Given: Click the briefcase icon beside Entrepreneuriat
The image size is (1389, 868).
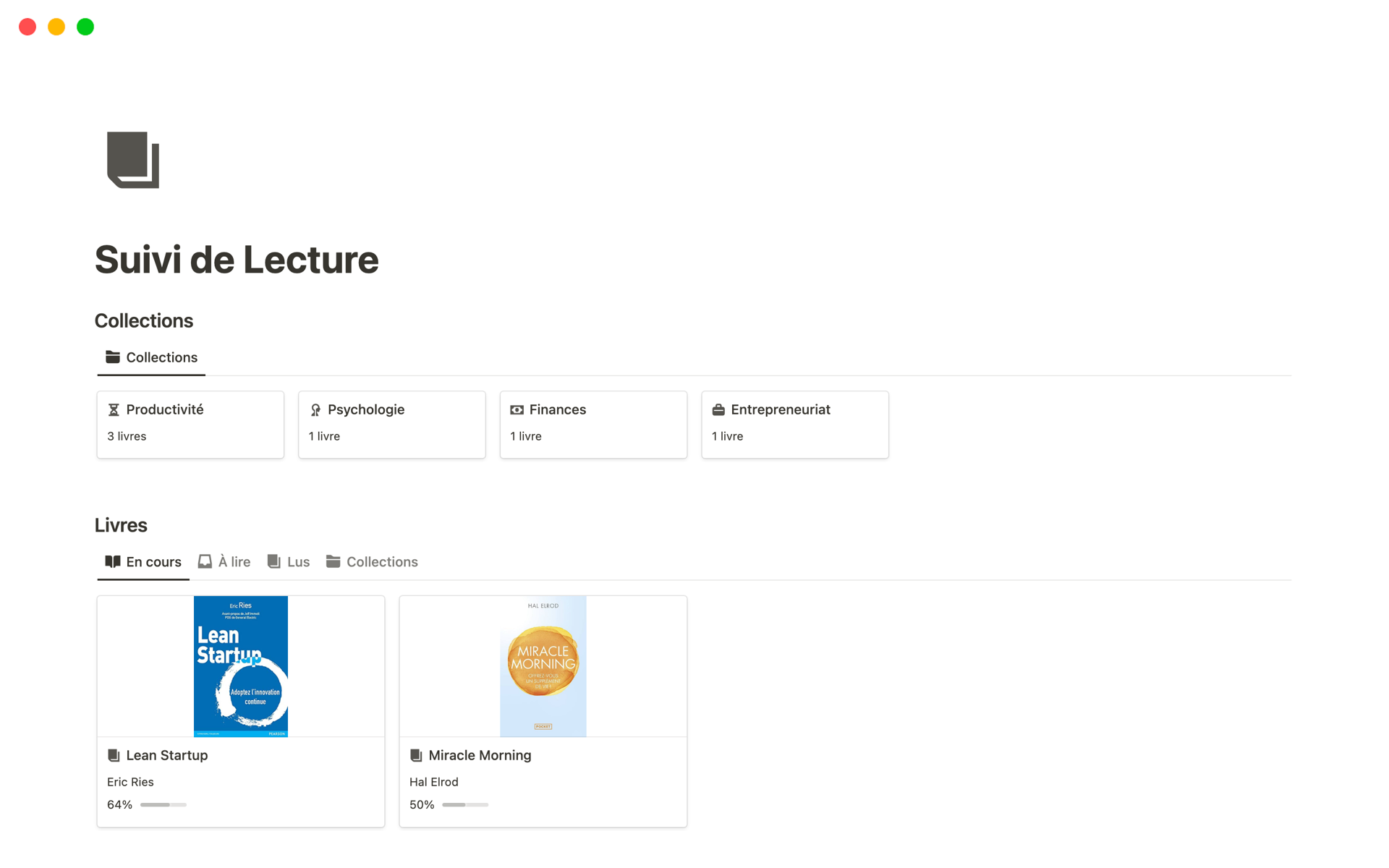Looking at the screenshot, I should (718, 410).
